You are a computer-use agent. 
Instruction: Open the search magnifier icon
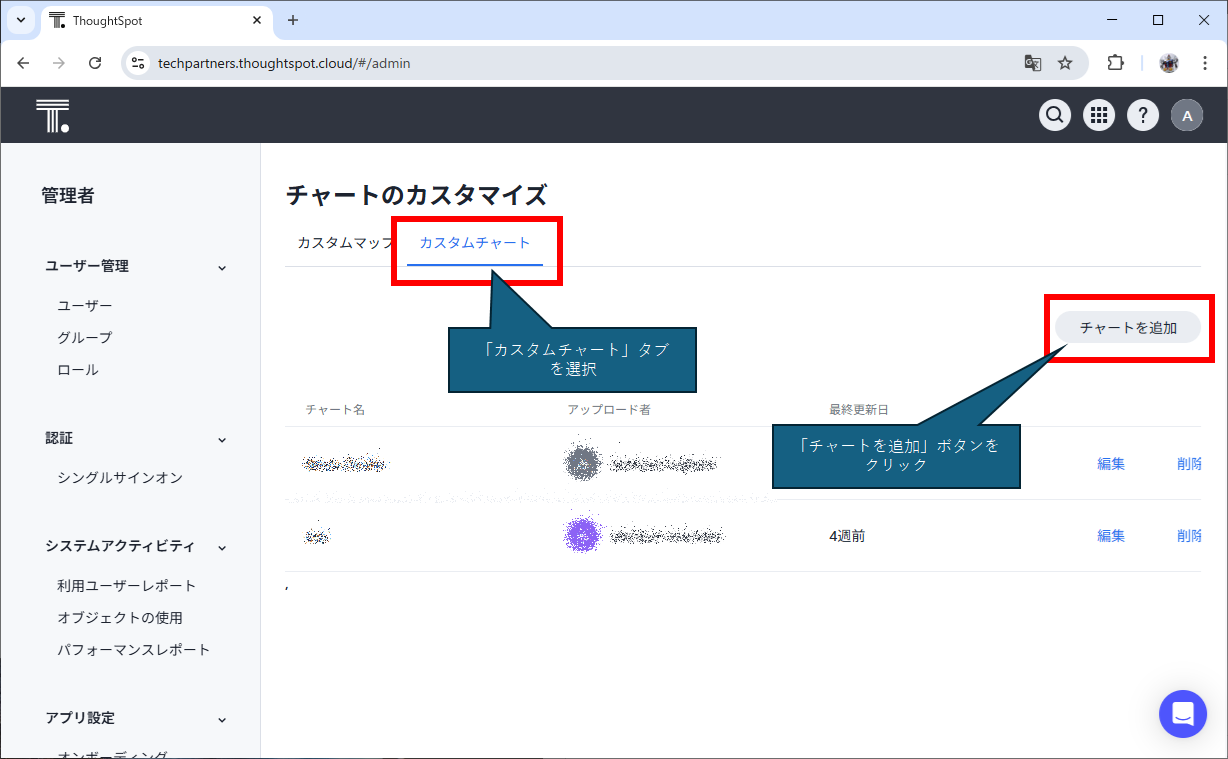1054,115
